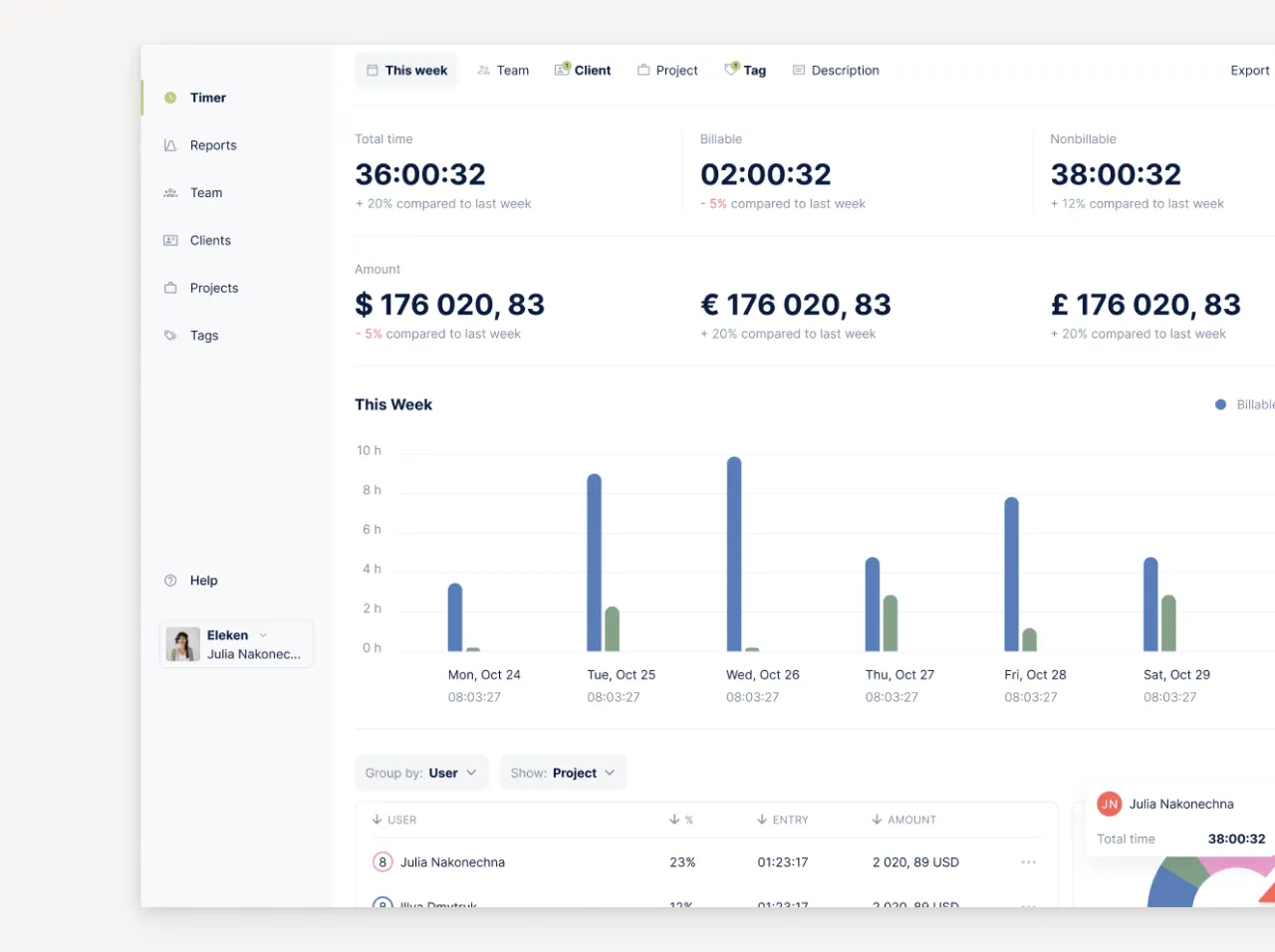
Task: Click the calendar icon beside This week
Action: click(373, 70)
